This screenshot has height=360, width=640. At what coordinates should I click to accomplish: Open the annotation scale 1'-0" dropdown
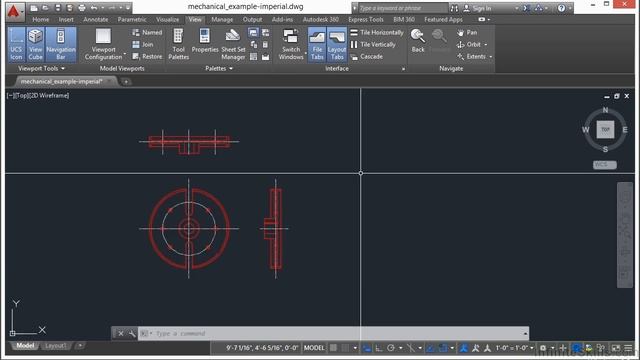pyautogui.click(x=514, y=348)
